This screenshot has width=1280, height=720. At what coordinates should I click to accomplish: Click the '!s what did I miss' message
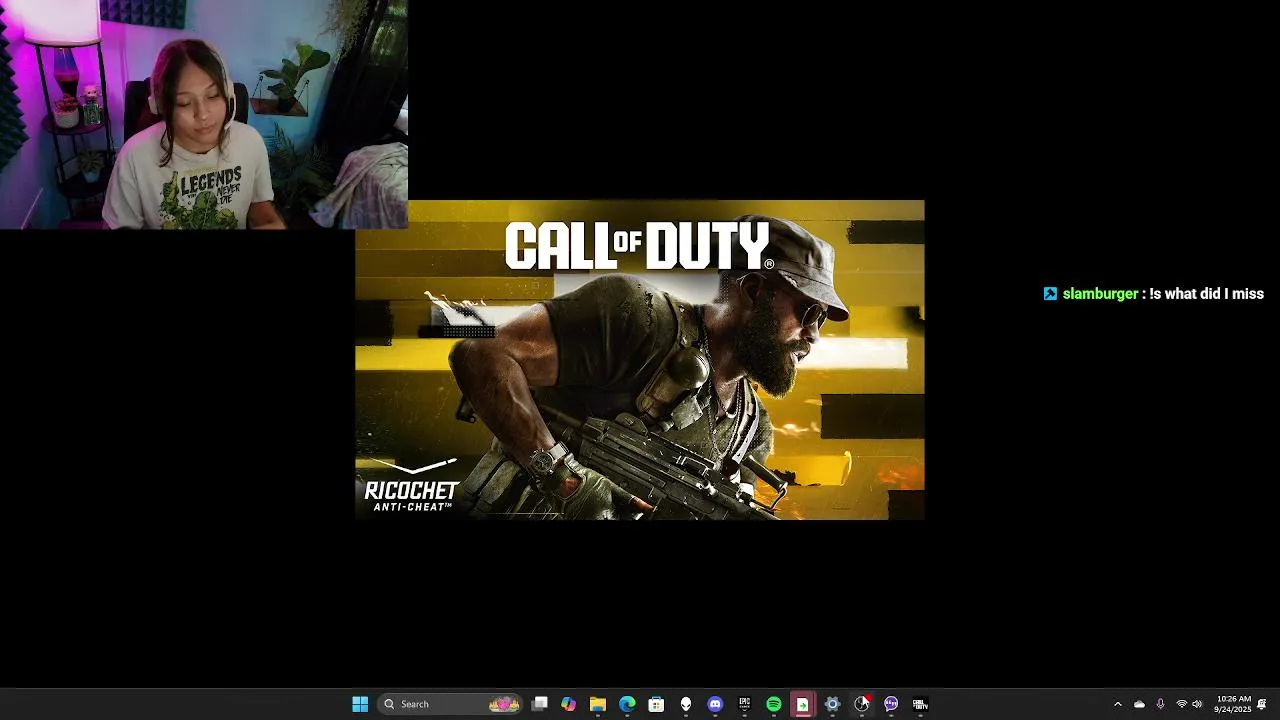click(1207, 294)
